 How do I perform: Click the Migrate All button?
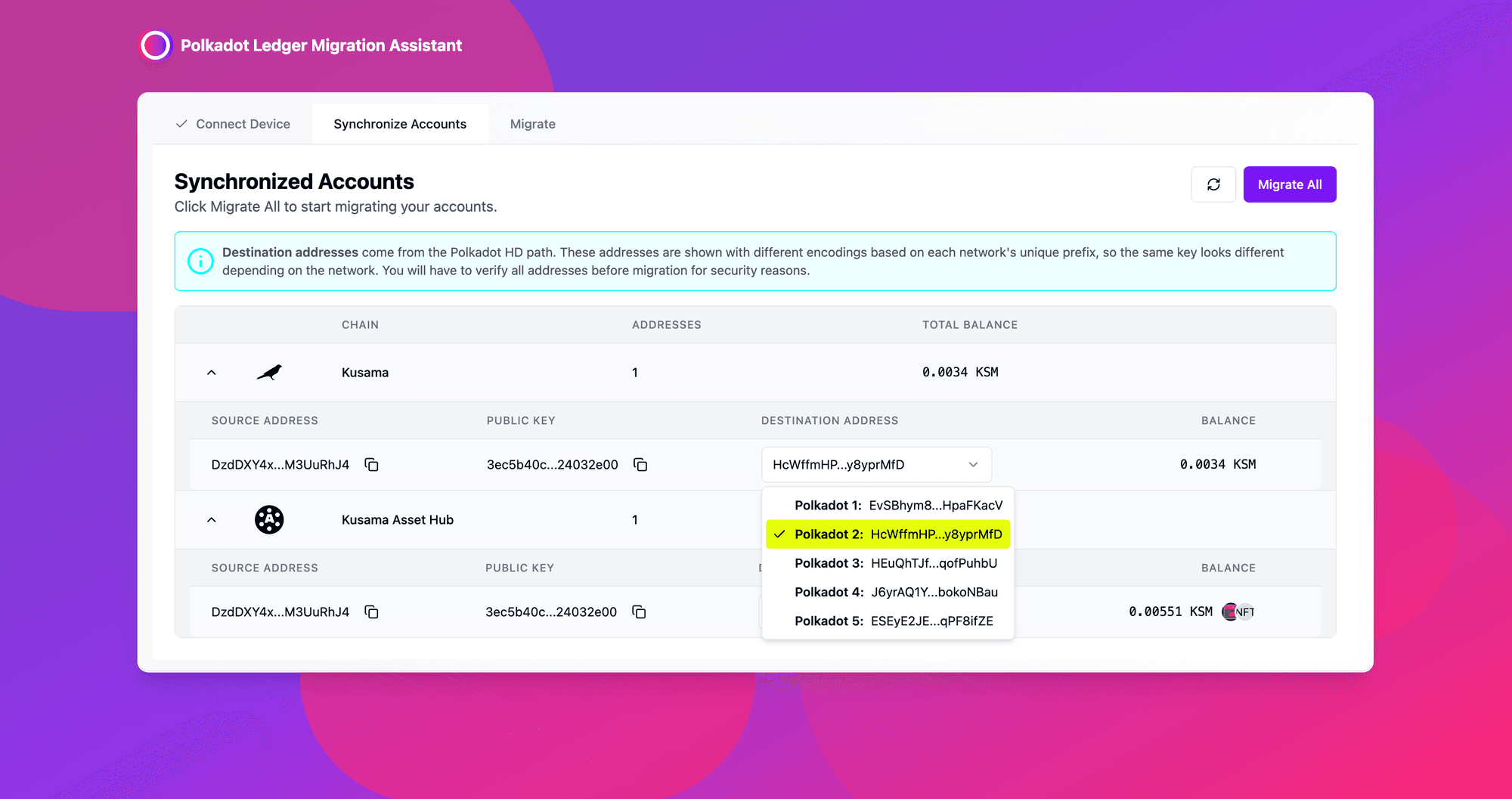(x=1290, y=184)
